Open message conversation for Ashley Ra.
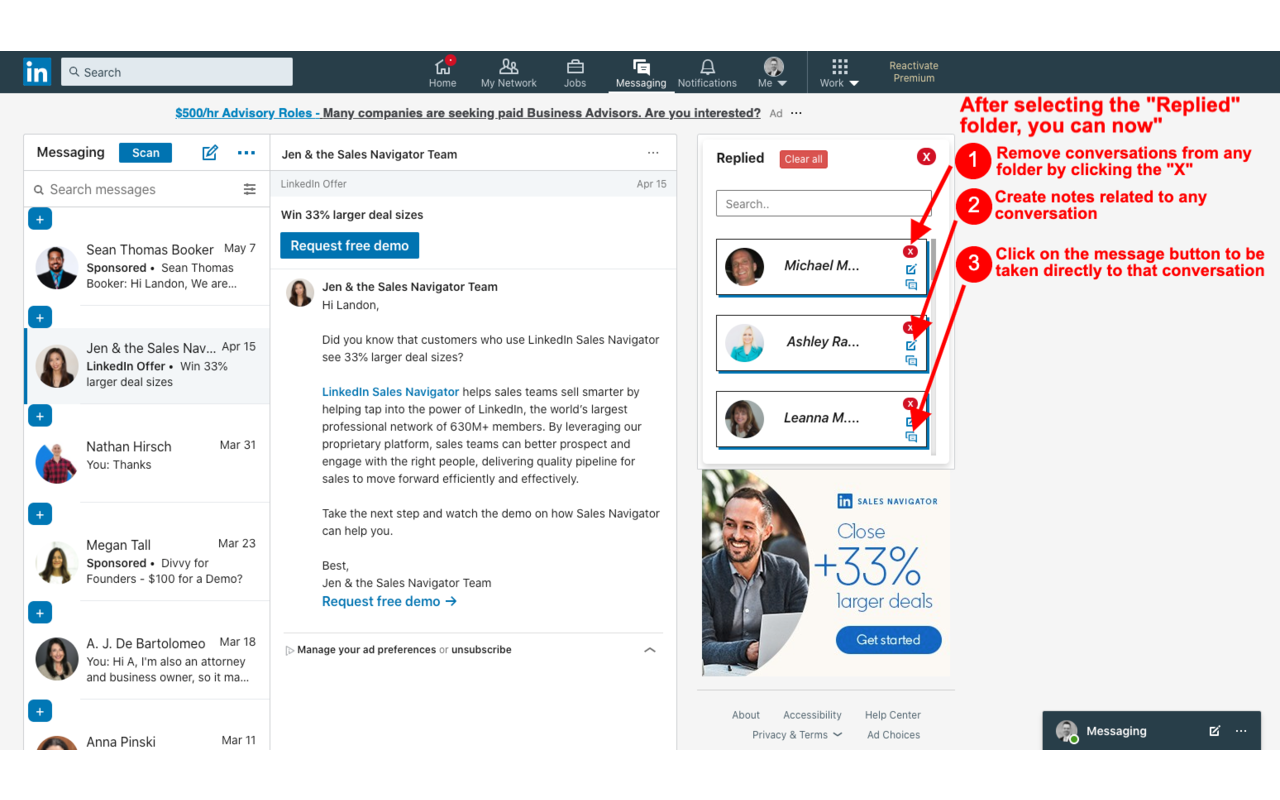The width and height of the screenshot is (1280, 800). click(911, 361)
